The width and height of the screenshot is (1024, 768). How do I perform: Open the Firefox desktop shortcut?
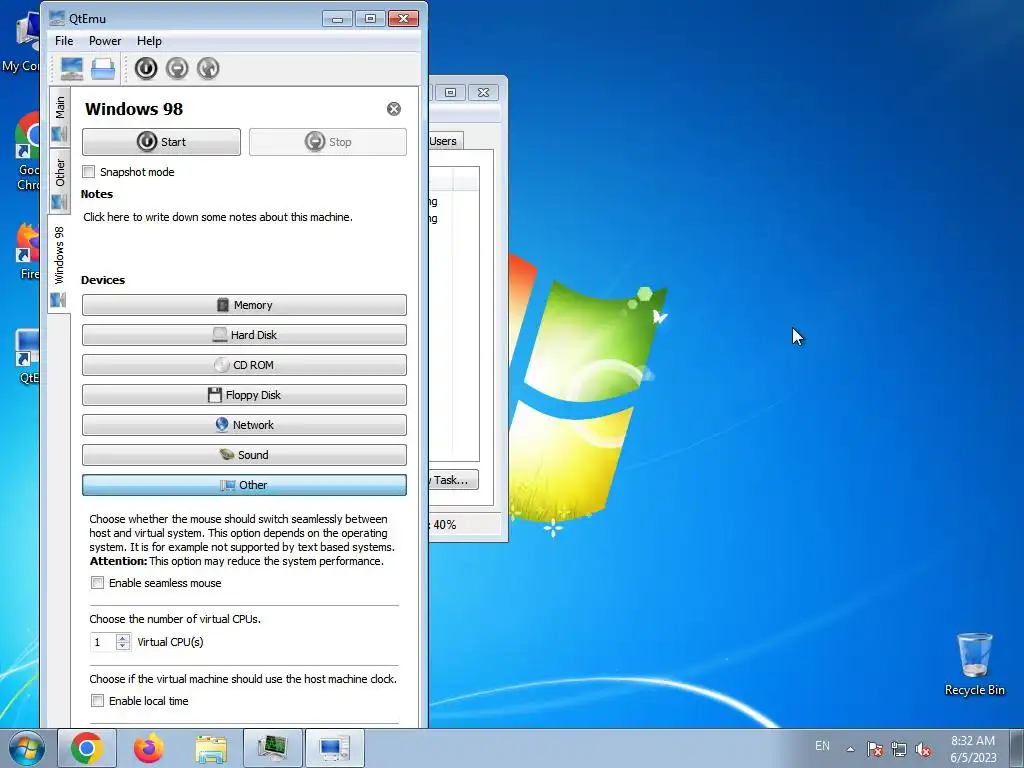coord(27,251)
